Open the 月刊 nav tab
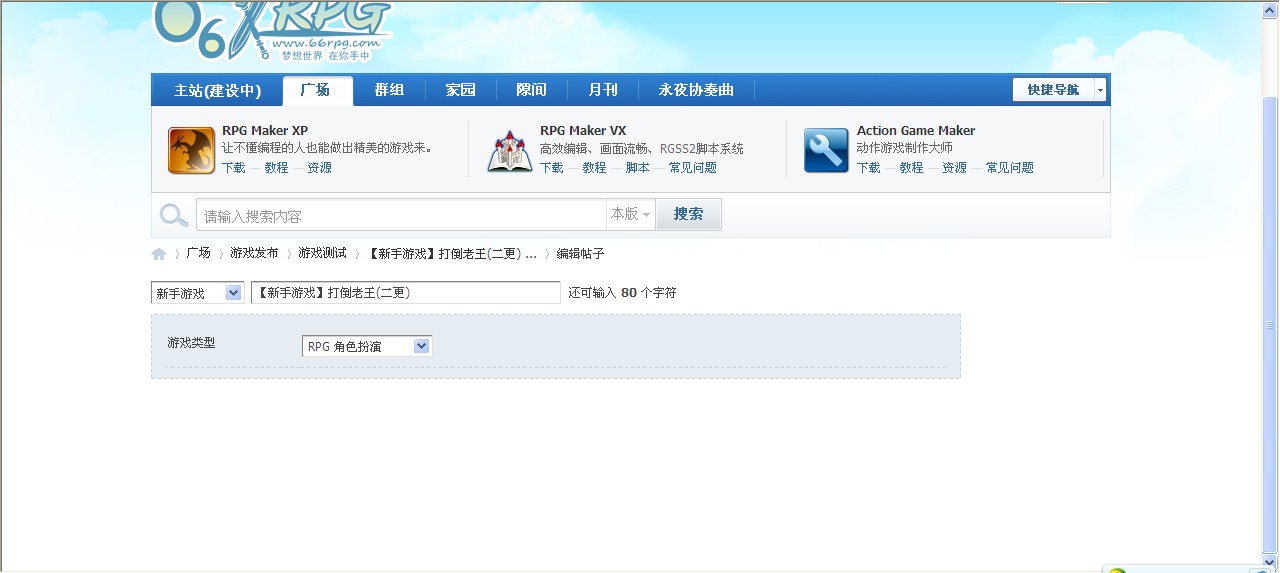 click(602, 90)
